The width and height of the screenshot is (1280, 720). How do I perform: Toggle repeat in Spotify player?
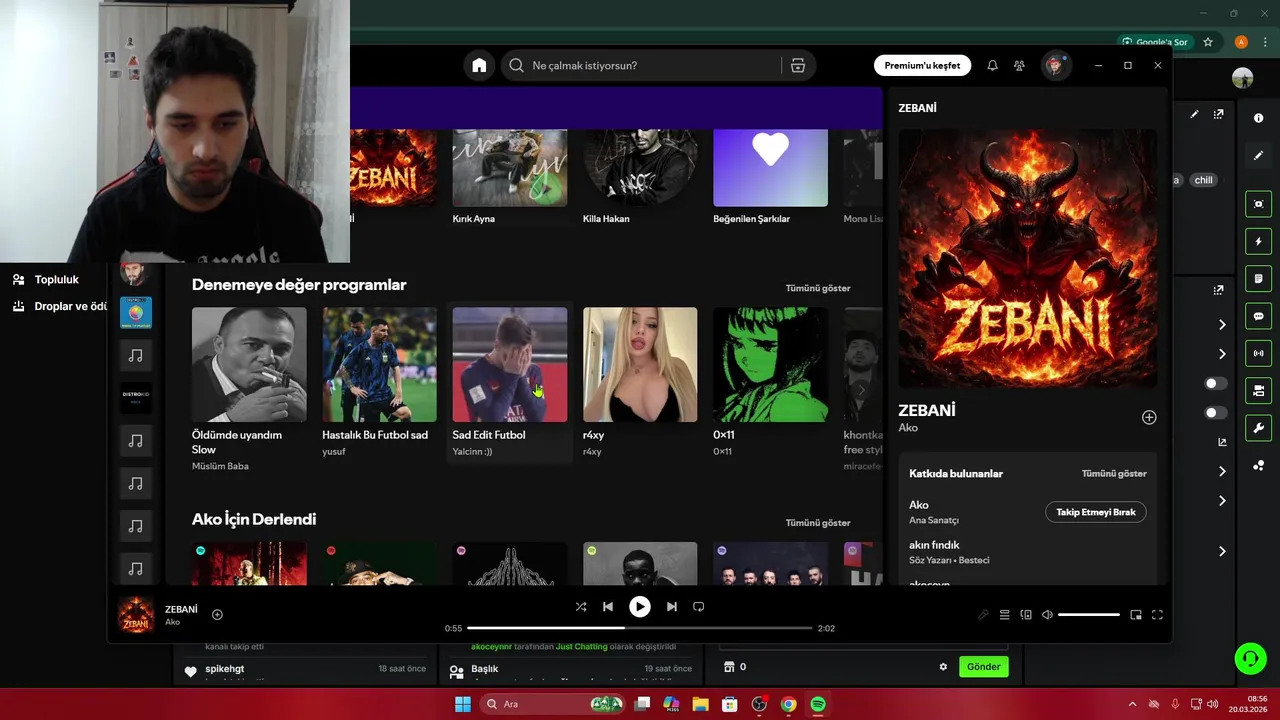(699, 606)
